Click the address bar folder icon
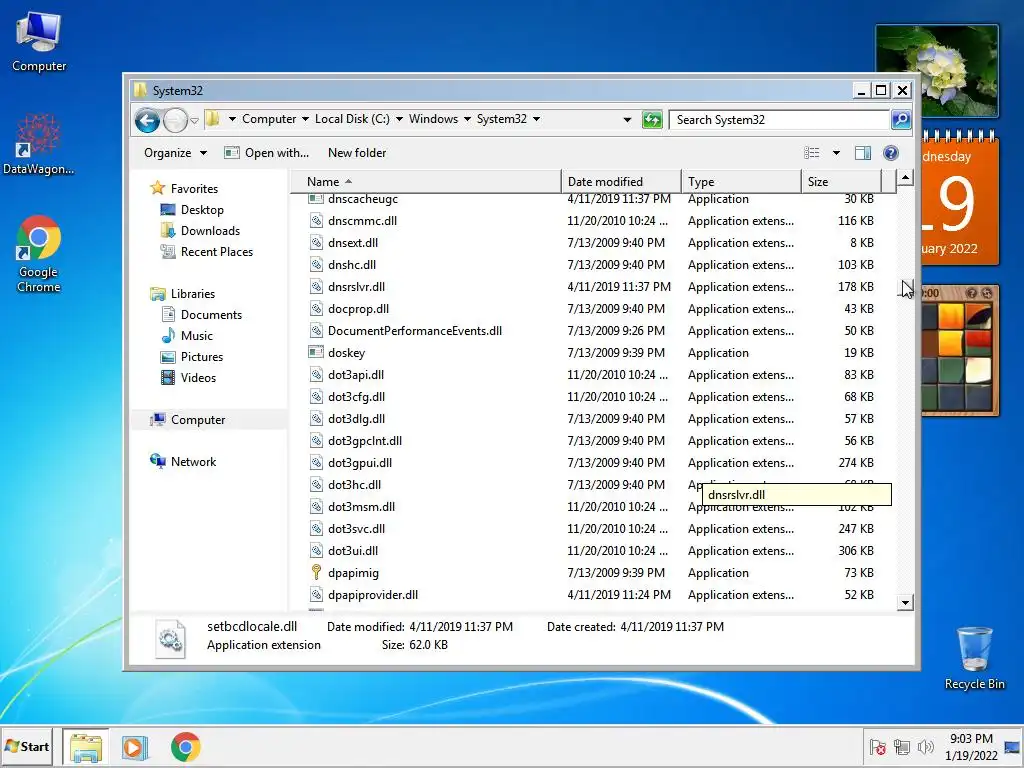This screenshot has width=1024, height=768. pos(212,119)
